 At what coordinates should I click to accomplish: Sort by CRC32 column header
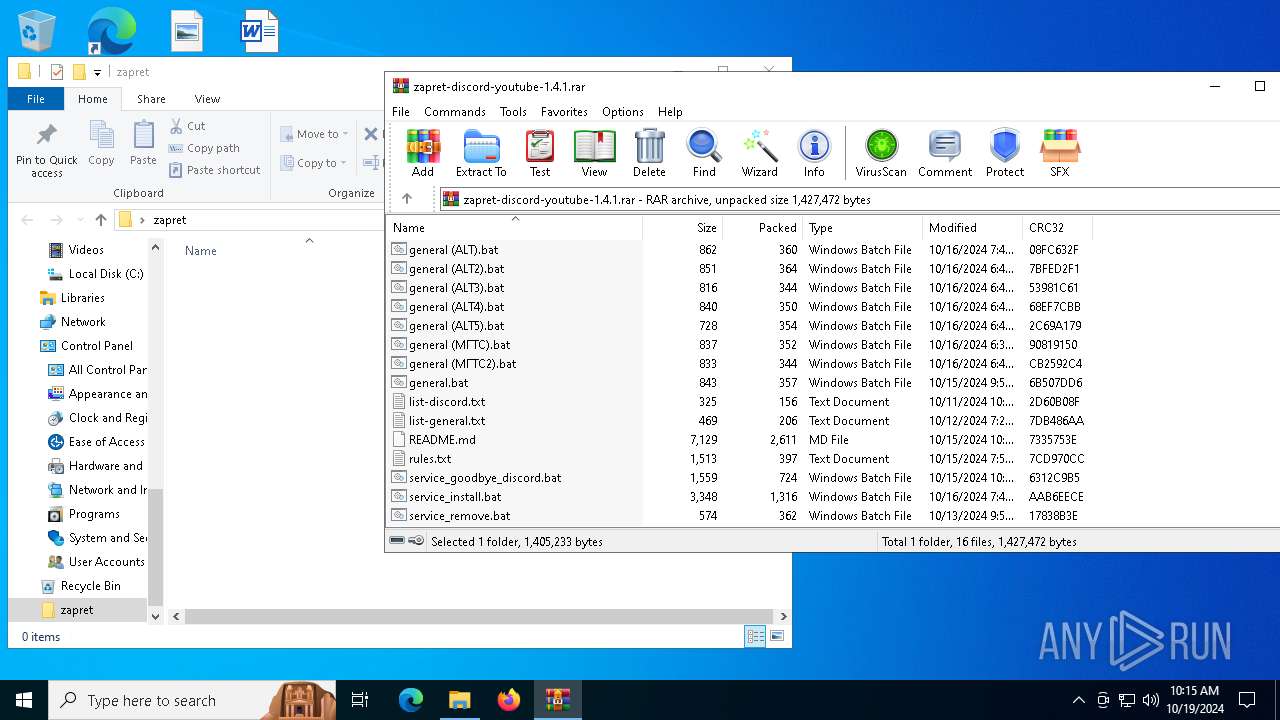(1057, 228)
